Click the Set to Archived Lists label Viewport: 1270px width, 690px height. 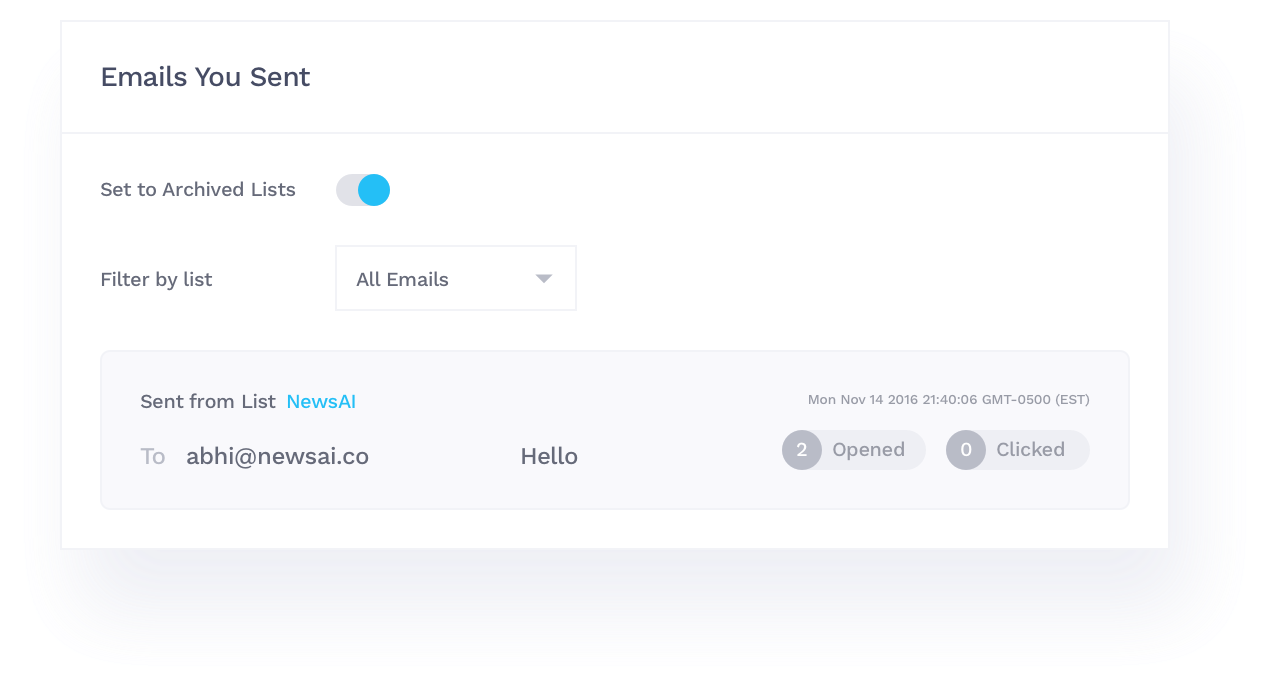(x=198, y=190)
